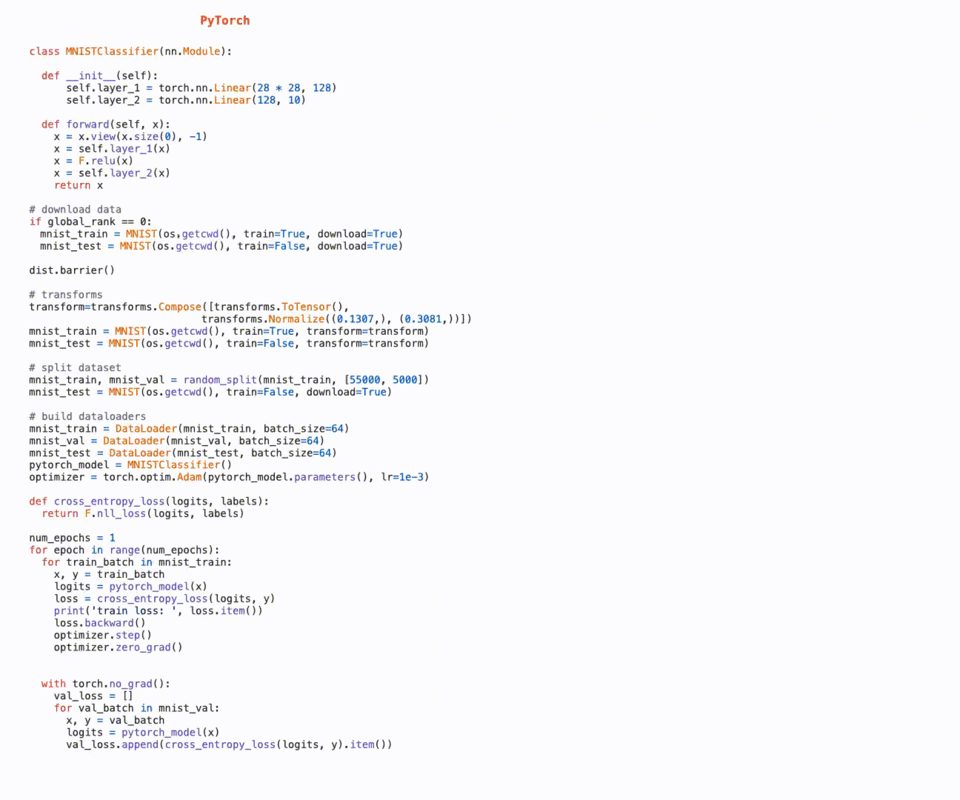Screen dimensions: 960x800
Task: Click "loss = cross_entropy_loss(logits, y)" line
Action: (x=164, y=599)
